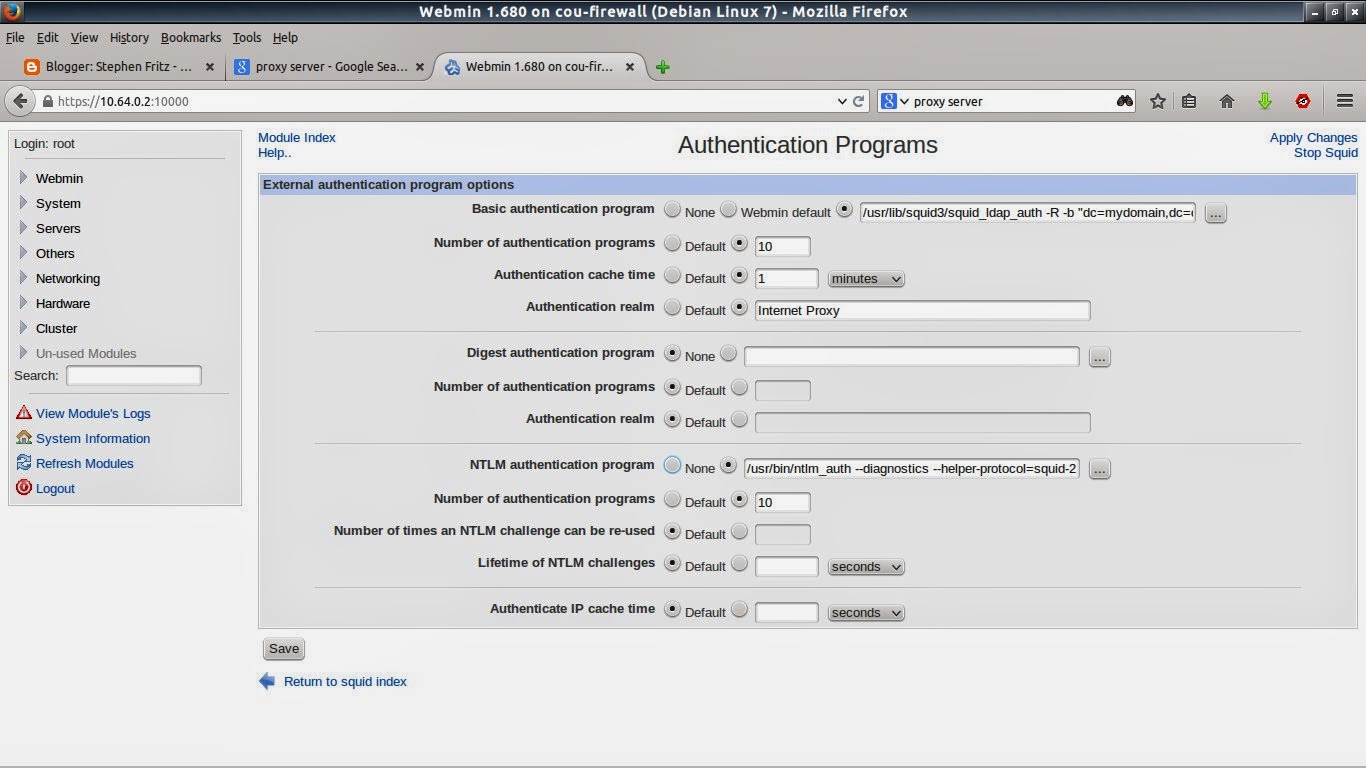Click the Basic Authentication realm text field

click(922, 310)
